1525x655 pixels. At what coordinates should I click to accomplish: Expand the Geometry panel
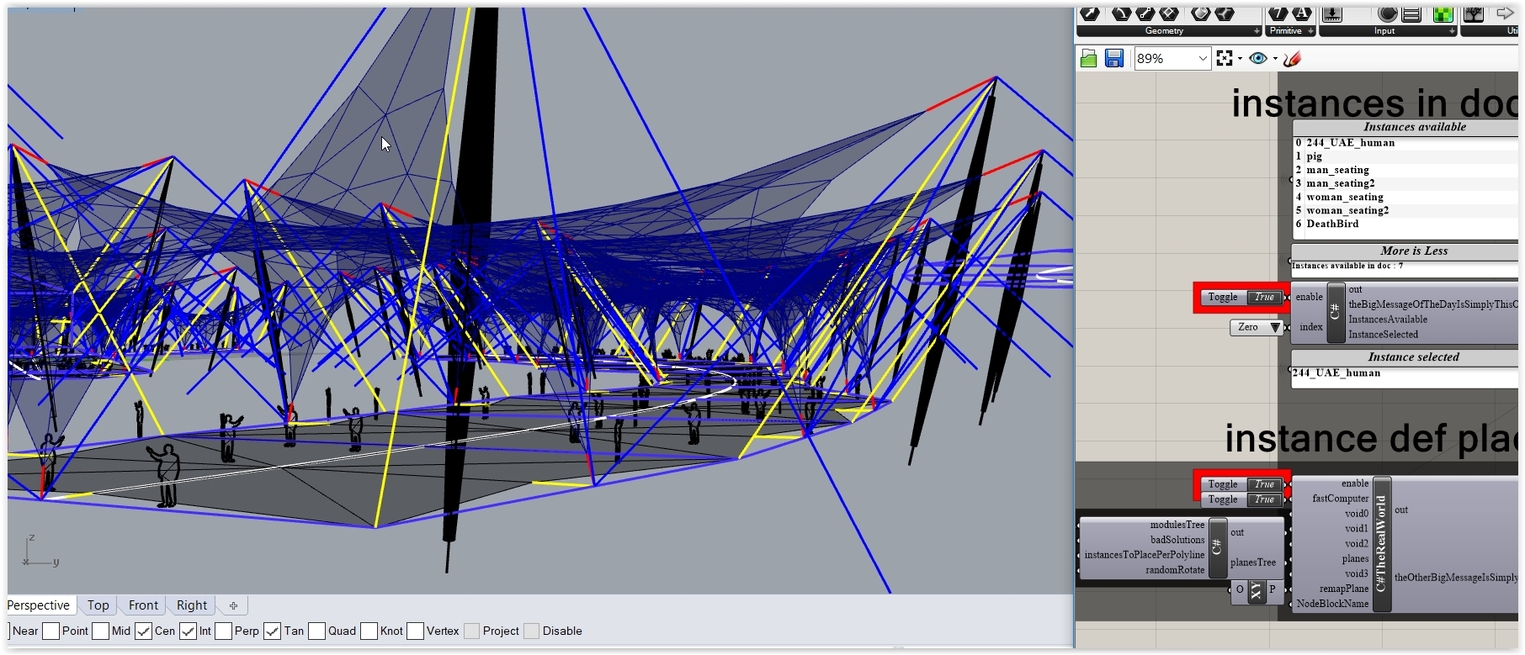pyautogui.click(x=1256, y=31)
